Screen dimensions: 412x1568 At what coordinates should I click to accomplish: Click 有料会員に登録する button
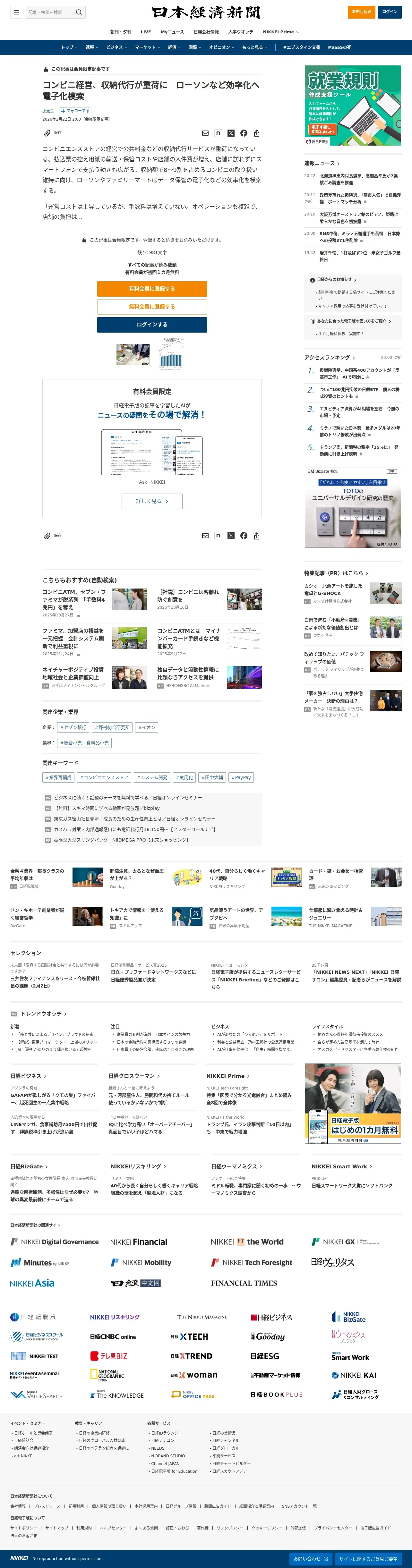click(151, 289)
